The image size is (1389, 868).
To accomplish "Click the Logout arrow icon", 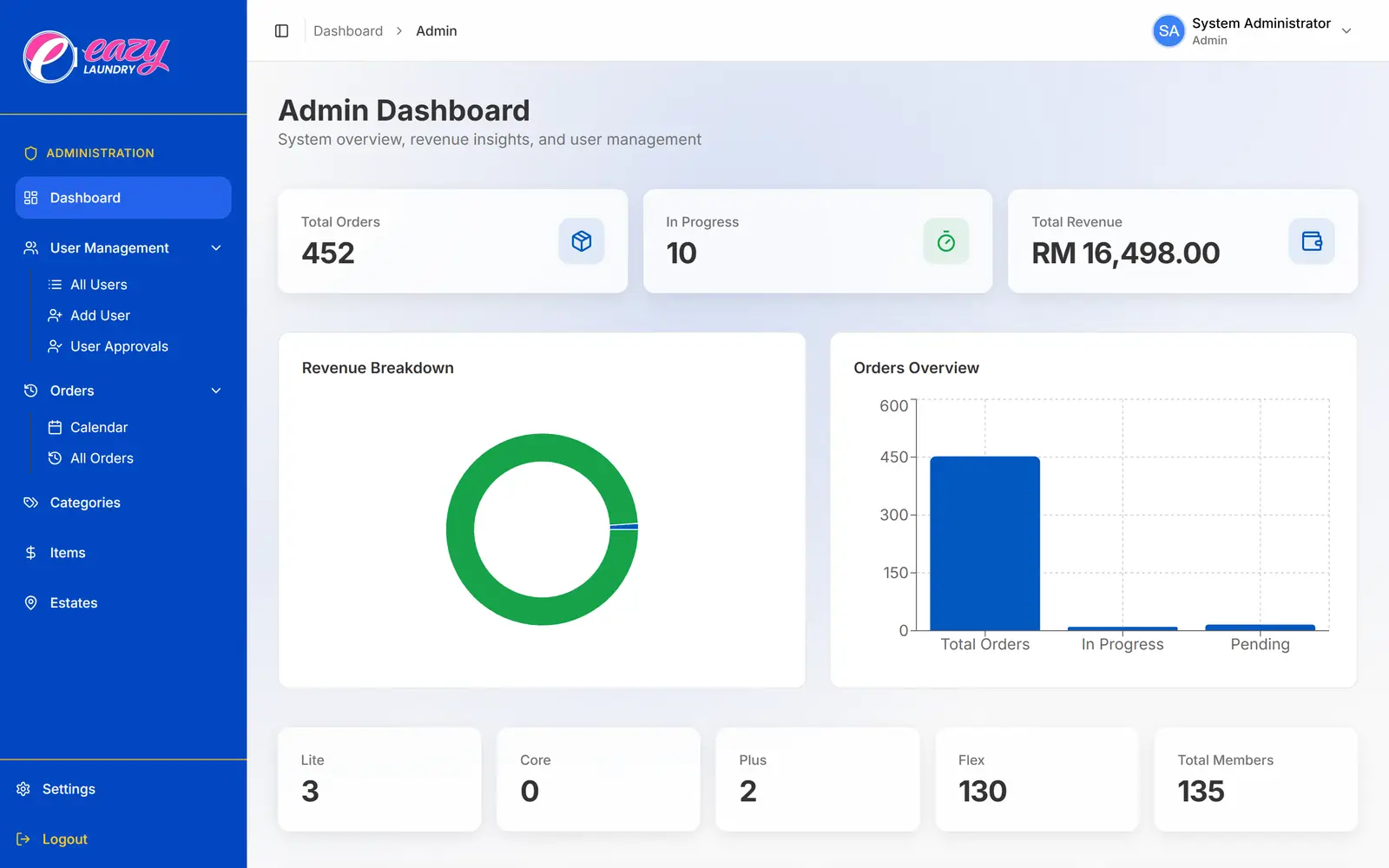I will click(23, 839).
